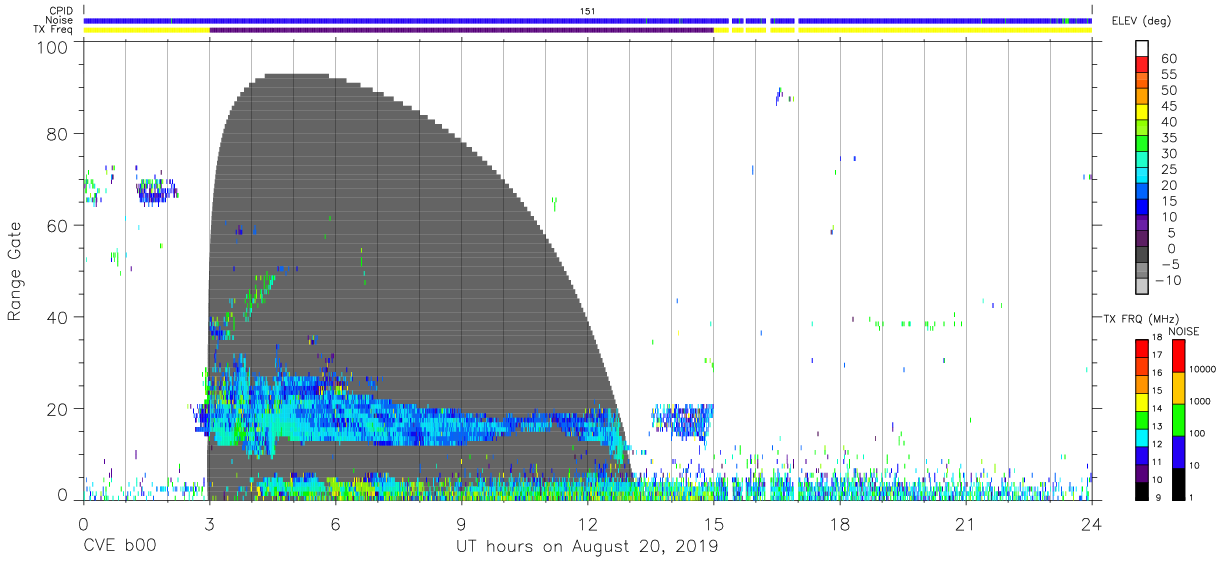This screenshot has height=567, width=1228.
Task: Click the black 1 swatch in NOISE legend
Action: pyautogui.click(x=1178, y=484)
